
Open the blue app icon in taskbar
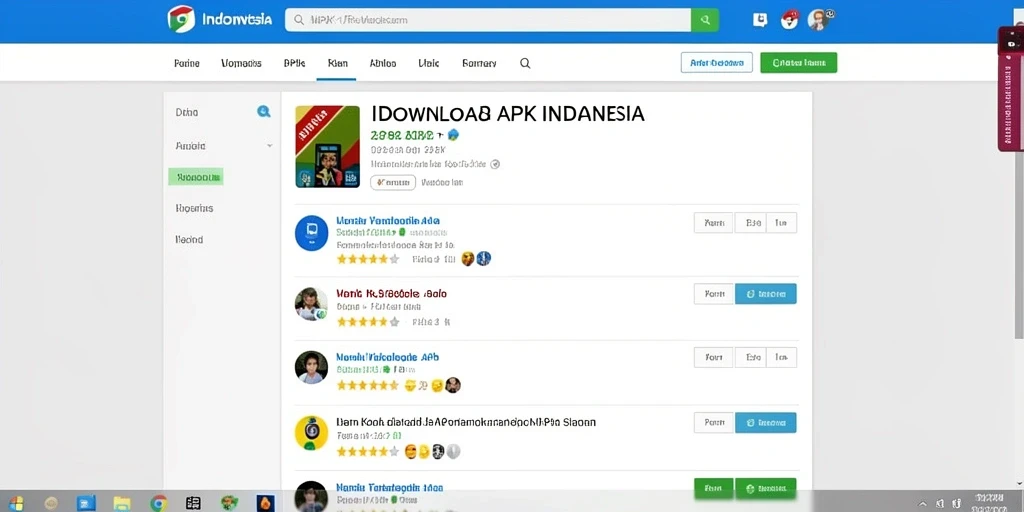coord(86,503)
